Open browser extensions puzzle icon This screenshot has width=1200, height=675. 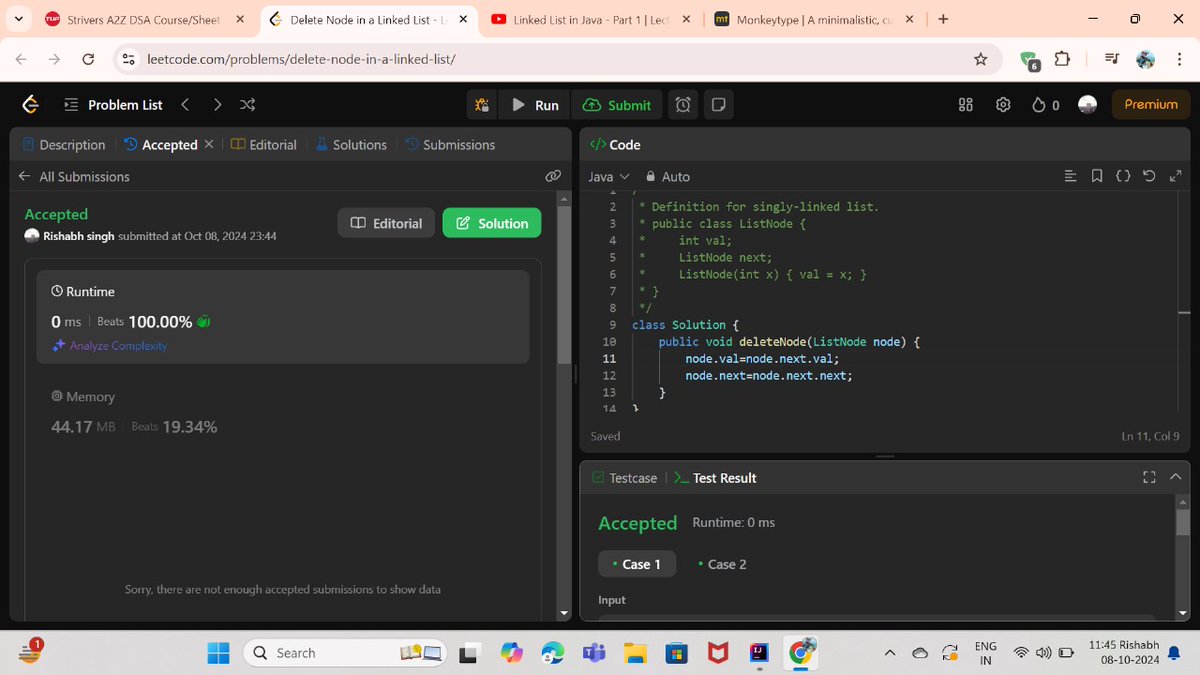coord(1062,60)
